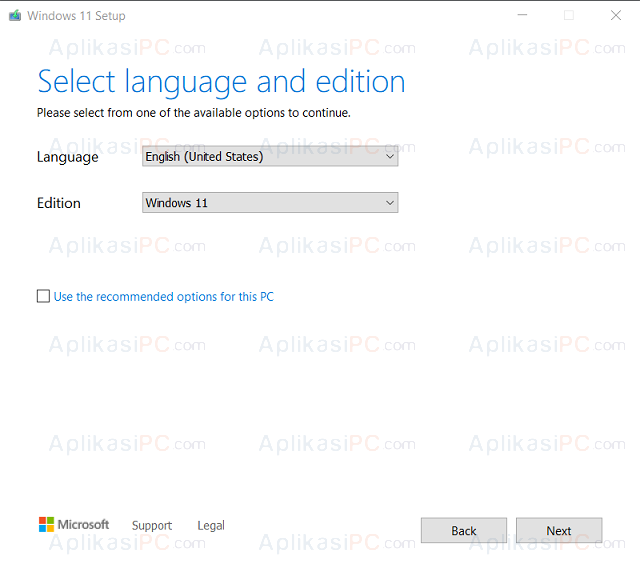Screen dimensions: 640x568
Task: Click the 'Language' field label
Action: pos(67,158)
